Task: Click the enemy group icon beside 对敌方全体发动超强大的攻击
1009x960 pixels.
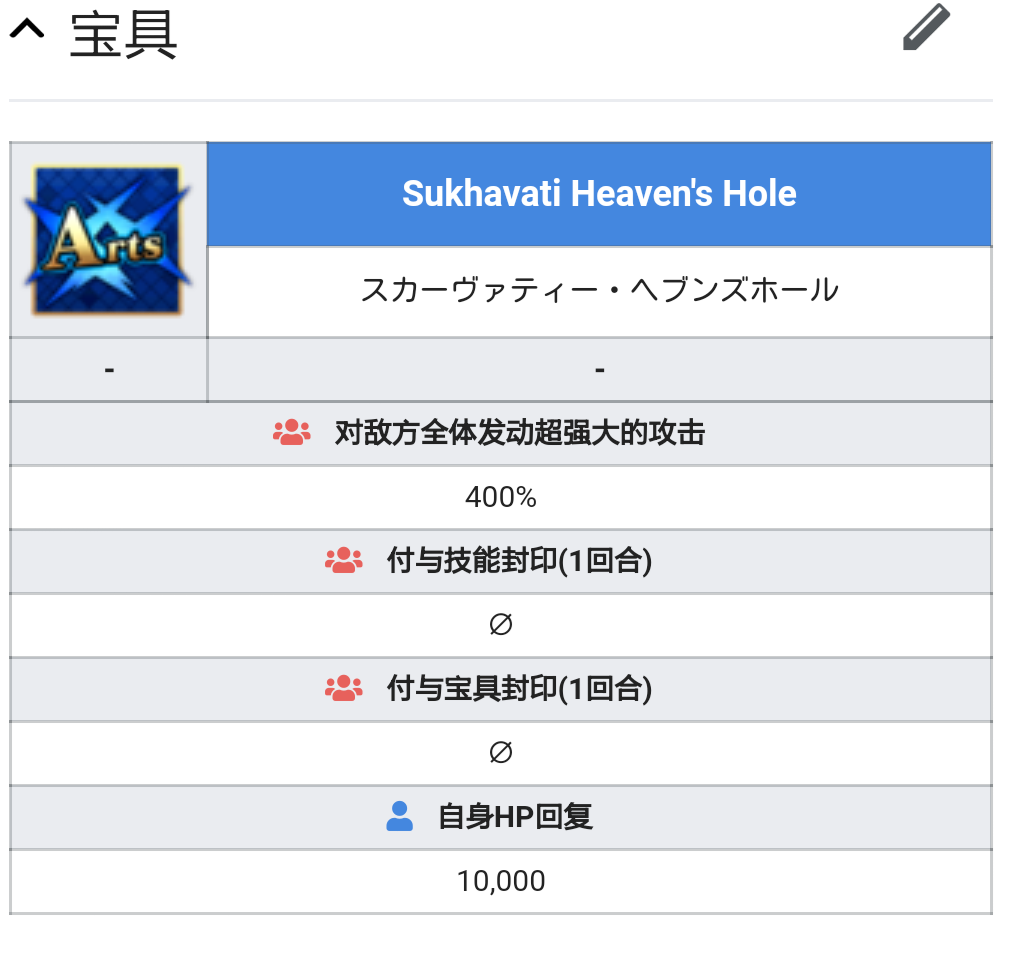Action: tap(292, 433)
